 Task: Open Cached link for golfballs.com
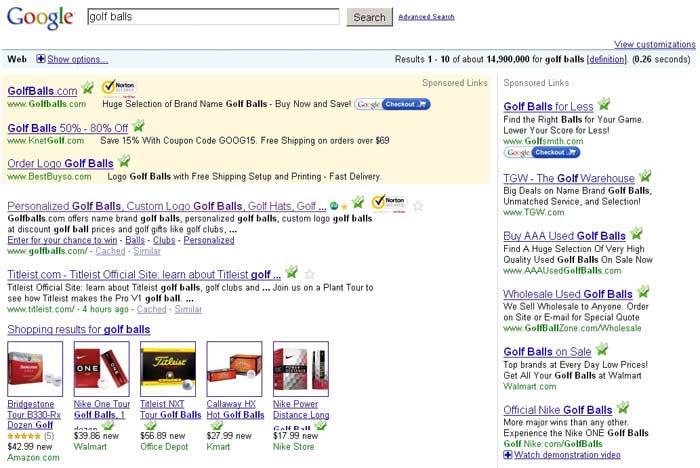(110, 251)
